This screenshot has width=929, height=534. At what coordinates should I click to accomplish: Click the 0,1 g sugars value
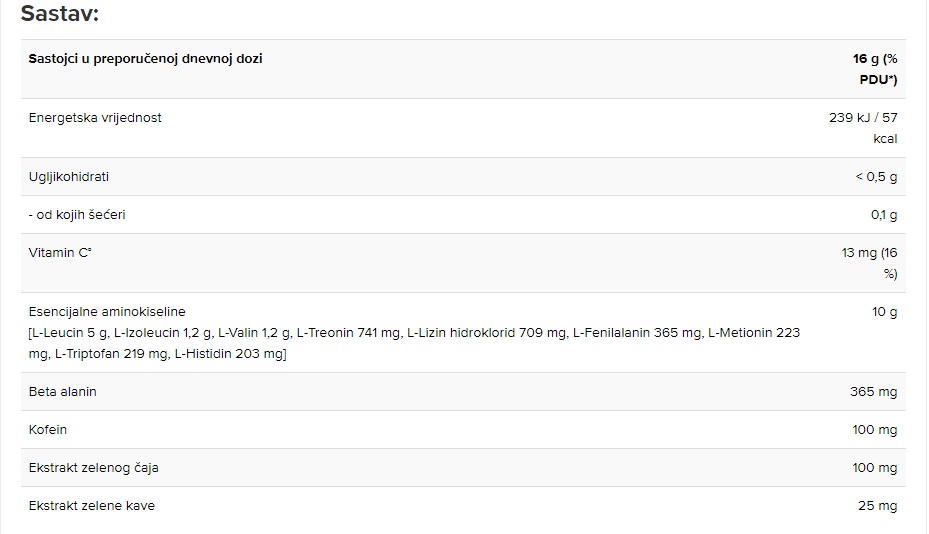pos(884,215)
